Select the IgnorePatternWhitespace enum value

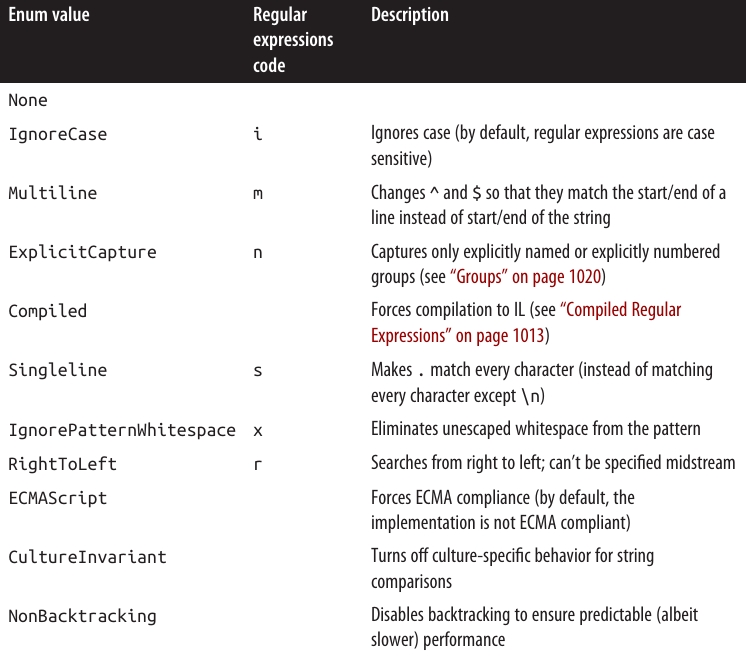[x=122, y=430]
